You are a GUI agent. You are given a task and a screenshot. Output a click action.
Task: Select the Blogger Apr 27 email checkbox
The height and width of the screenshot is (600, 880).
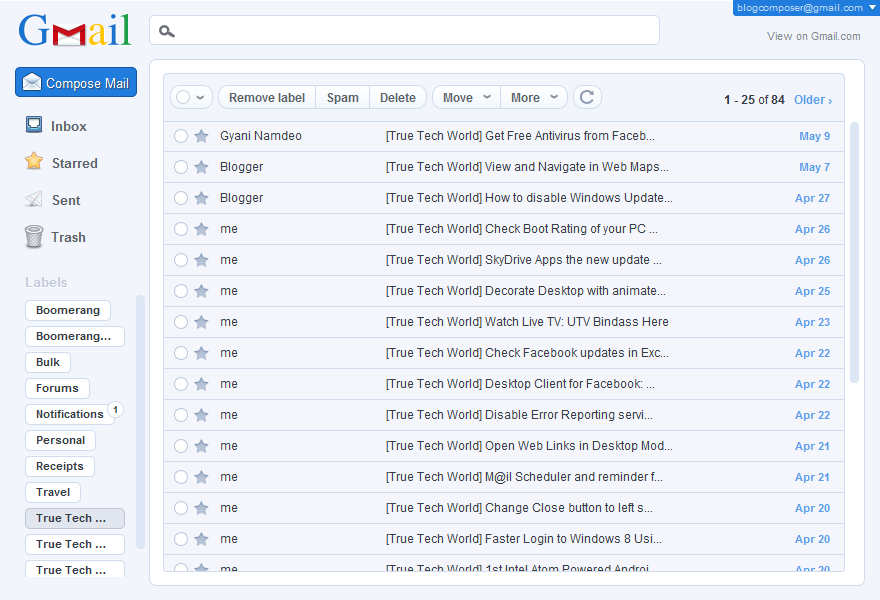[x=181, y=198]
